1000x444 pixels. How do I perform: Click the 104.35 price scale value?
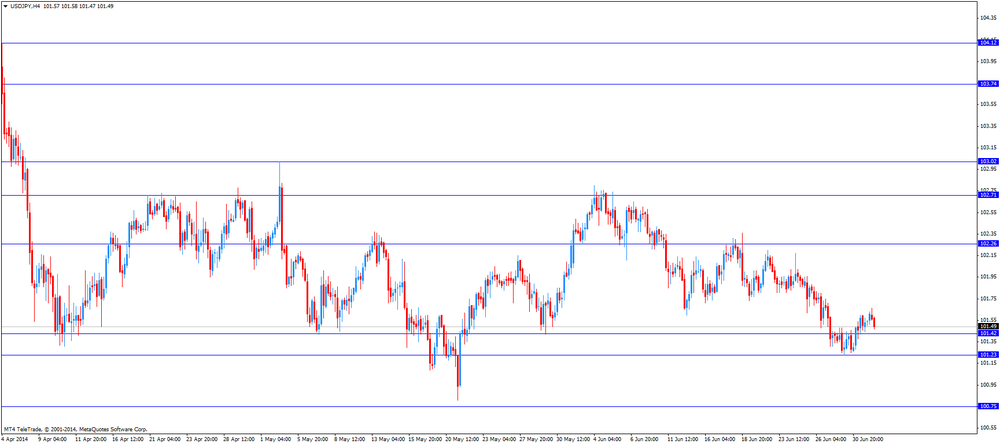click(989, 18)
